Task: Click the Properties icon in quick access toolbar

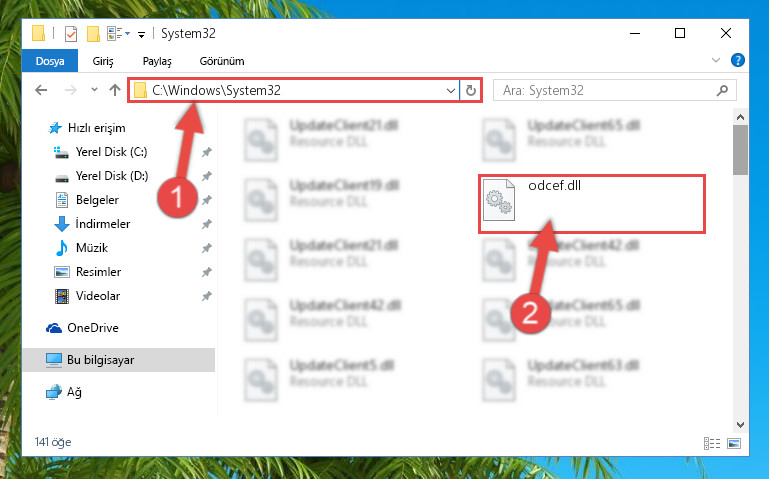Action: (71, 34)
